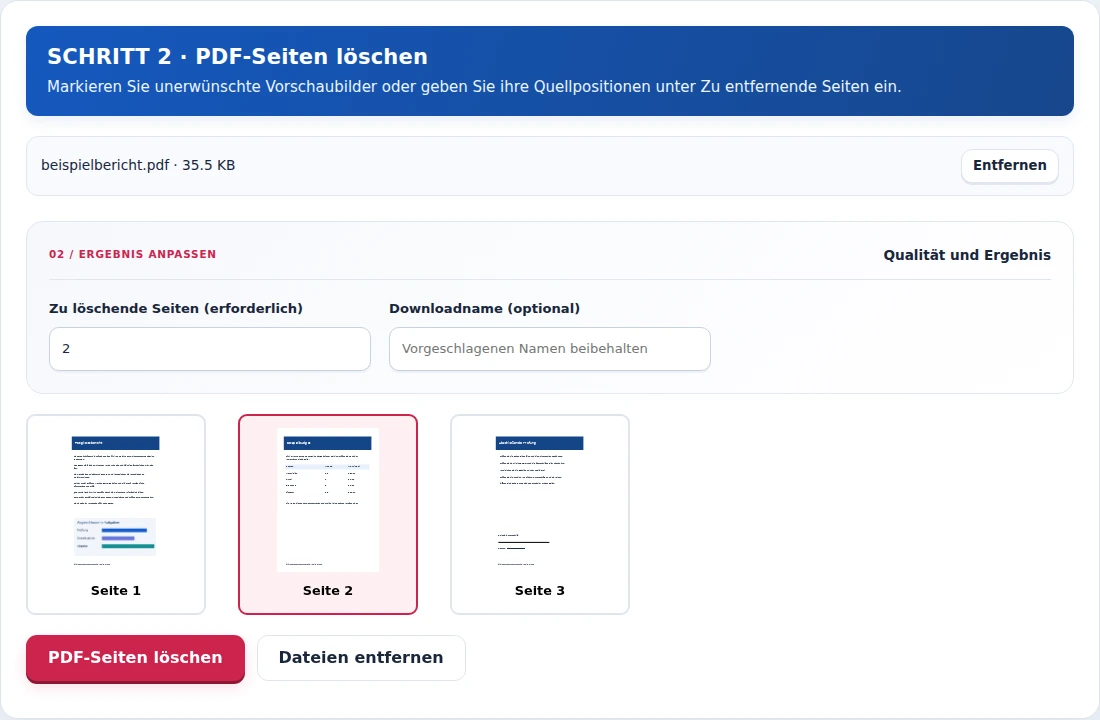
Task: Click into the Downloadname input field
Action: (x=550, y=349)
